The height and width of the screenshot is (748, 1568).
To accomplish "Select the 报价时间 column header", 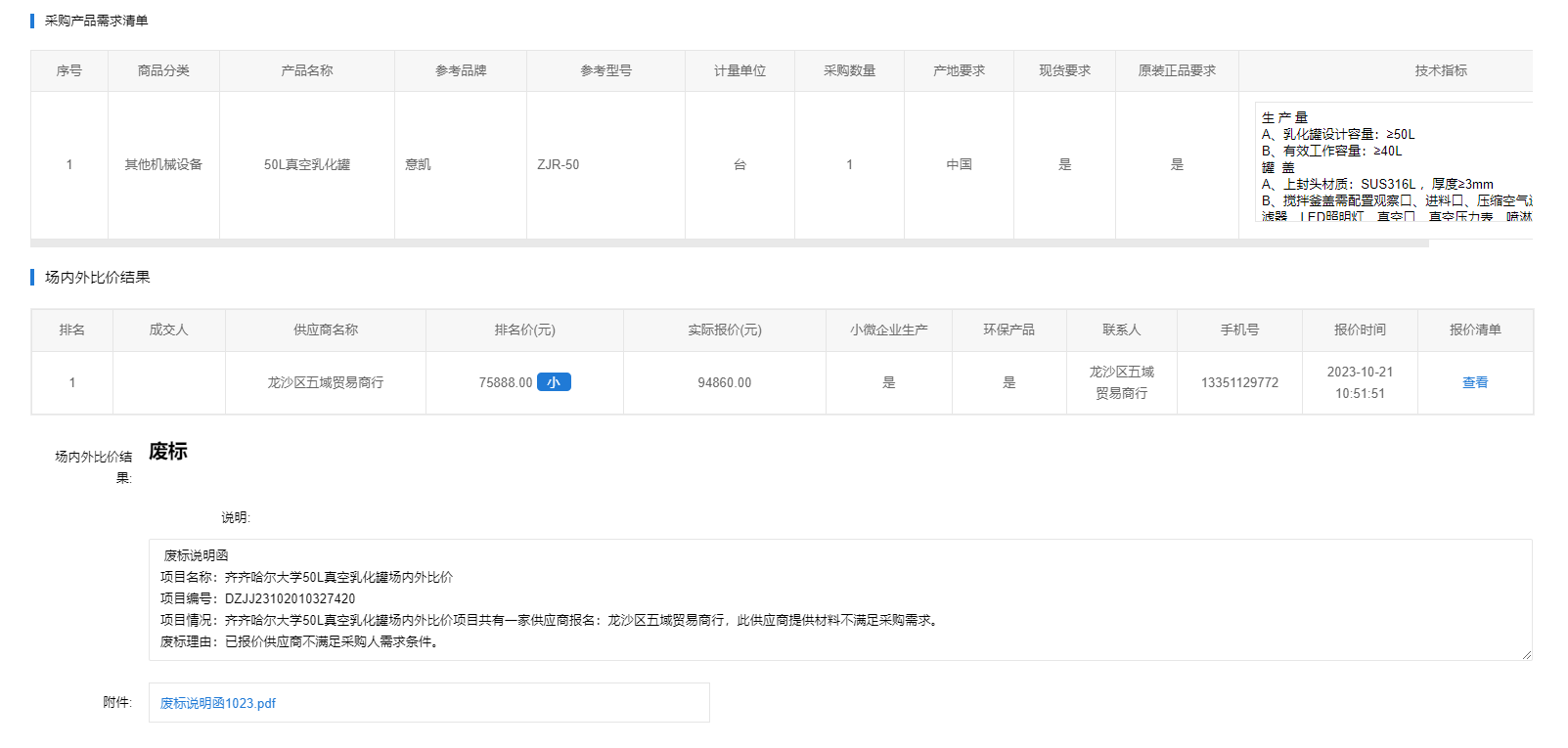I will click(x=1360, y=330).
